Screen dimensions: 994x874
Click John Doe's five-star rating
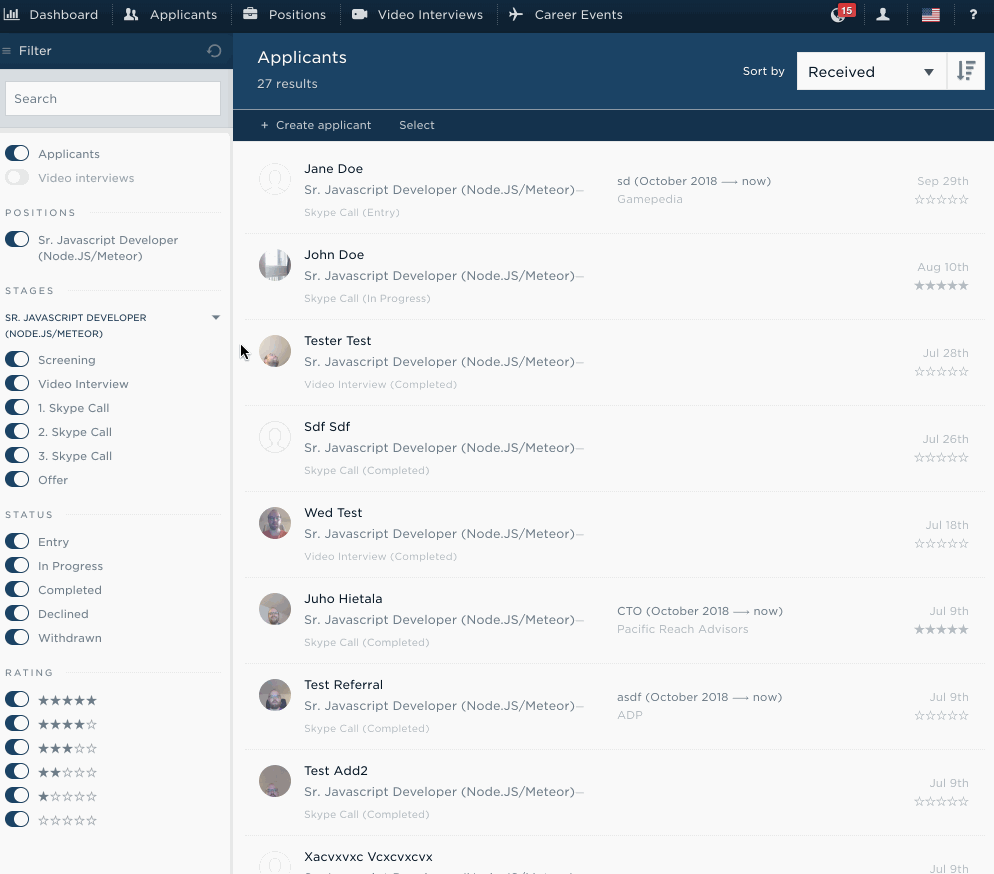[x=941, y=286]
